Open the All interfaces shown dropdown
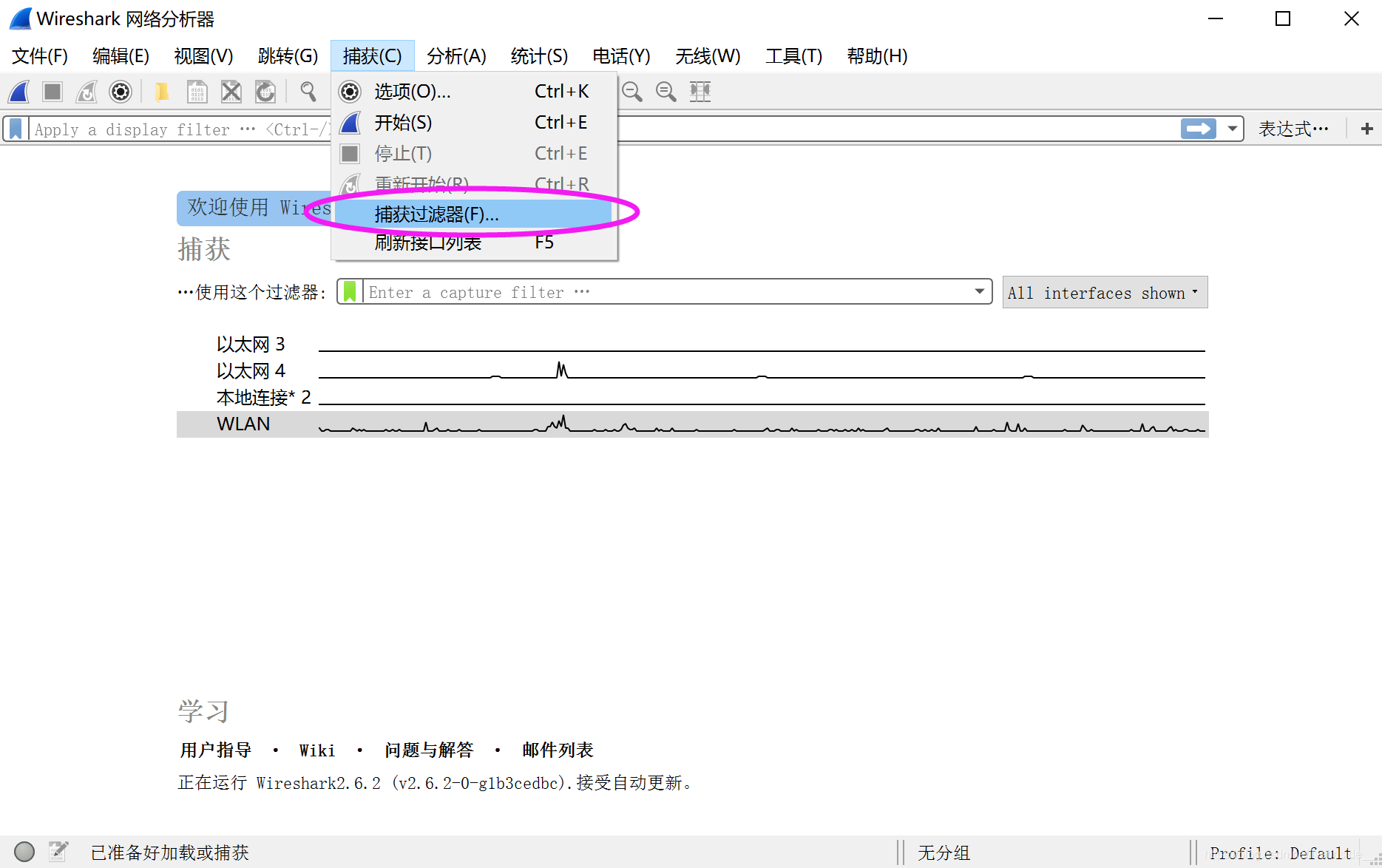Viewport: 1382px width, 868px height. [x=1105, y=292]
